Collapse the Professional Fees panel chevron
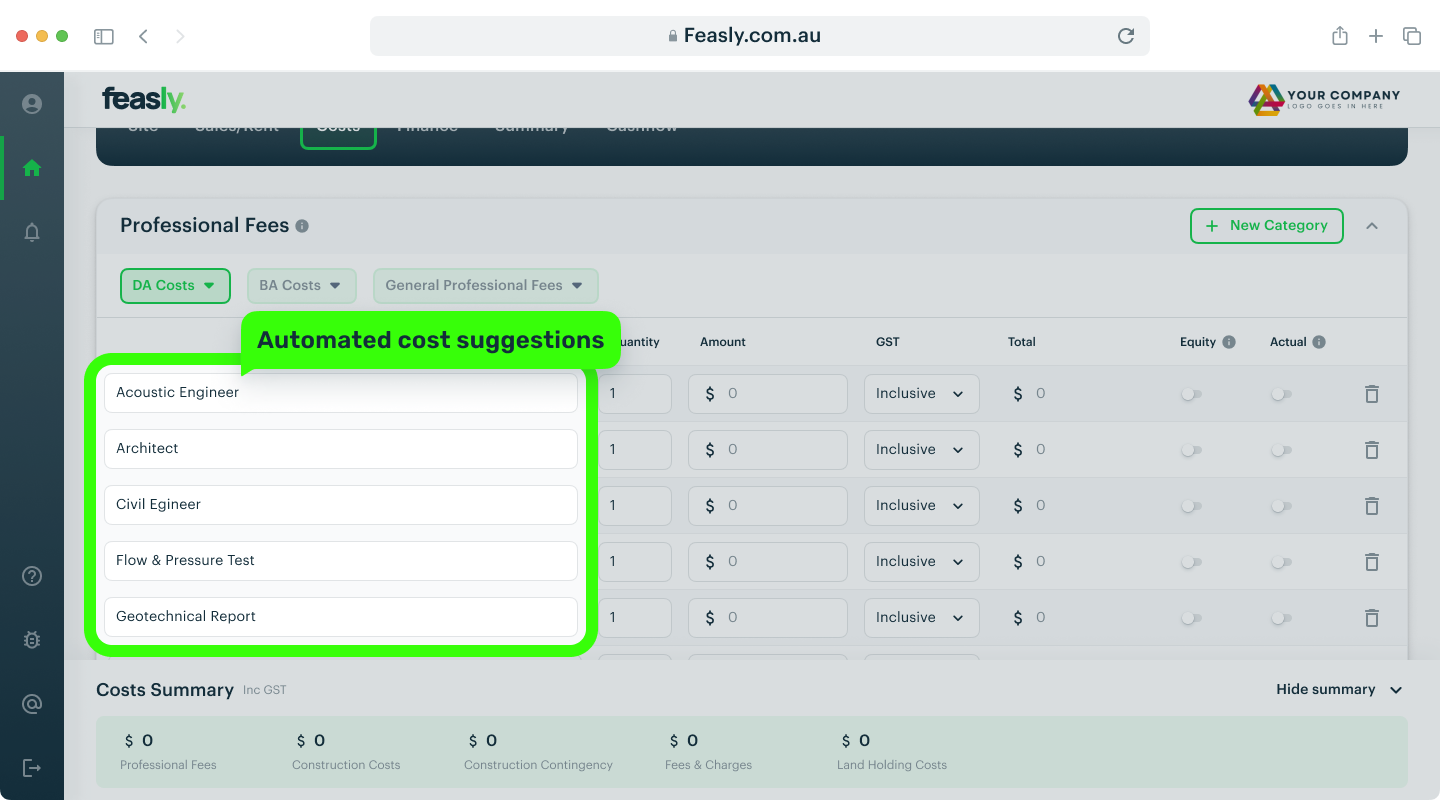1440x800 pixels. pos(1372,225)
